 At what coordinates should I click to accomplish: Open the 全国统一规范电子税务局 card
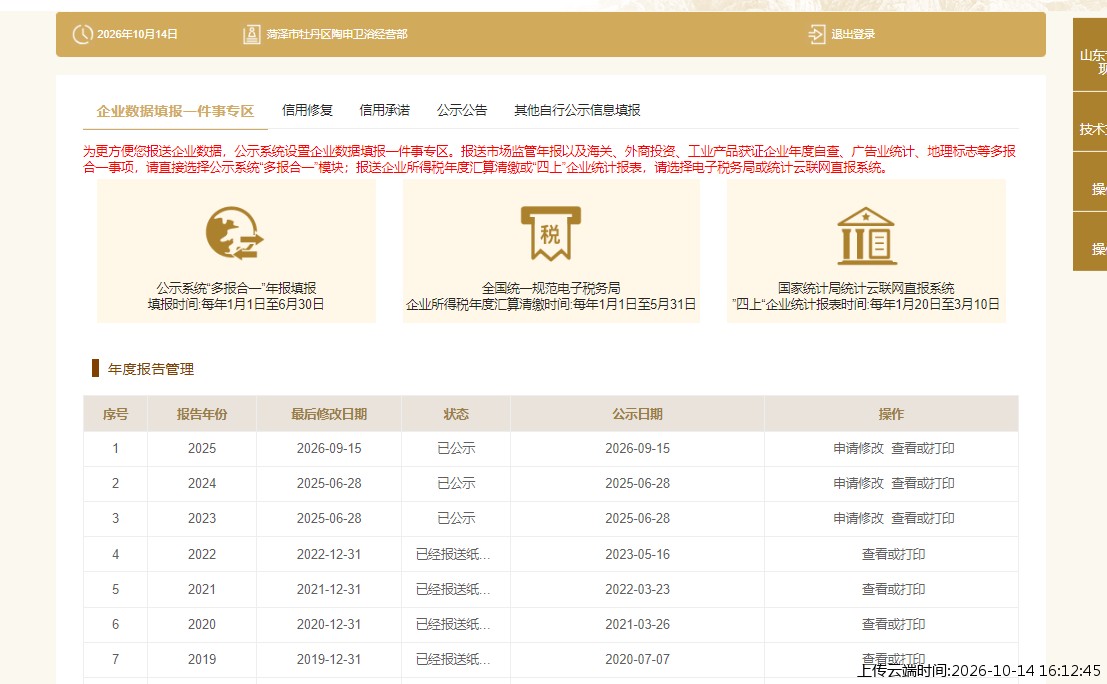coord(551,251)
